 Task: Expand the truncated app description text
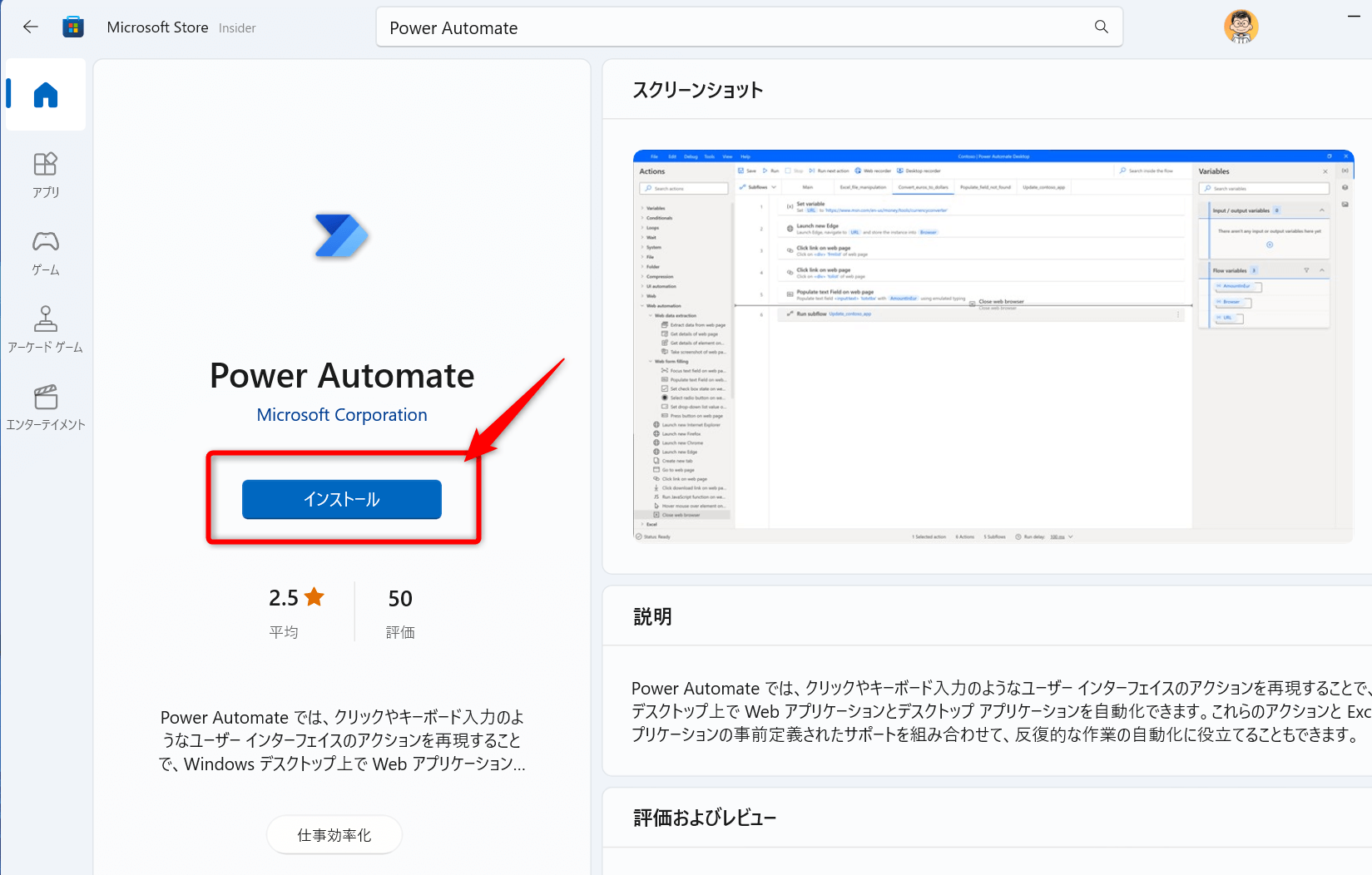click(342, 740)
